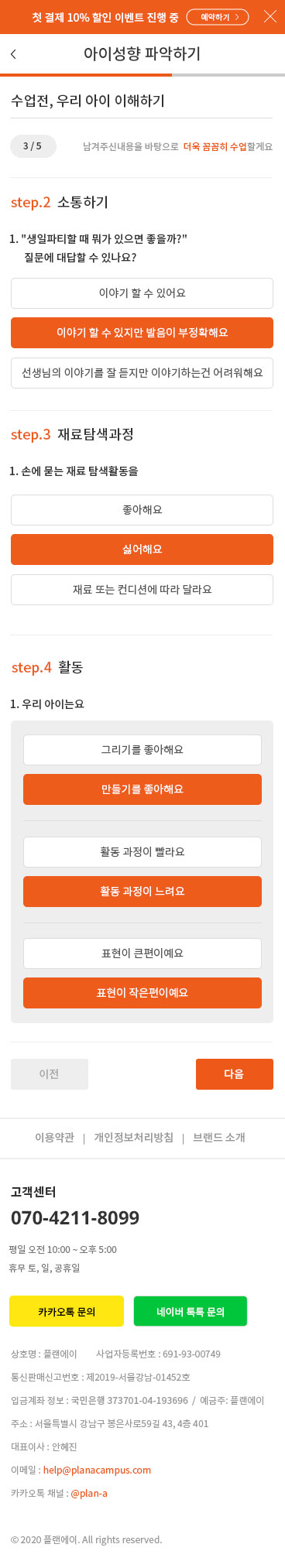The height and width of the screenshot is (1568, 285).
Task: Select 활동 과정이 빨라요
Action: tap(142, 852)
